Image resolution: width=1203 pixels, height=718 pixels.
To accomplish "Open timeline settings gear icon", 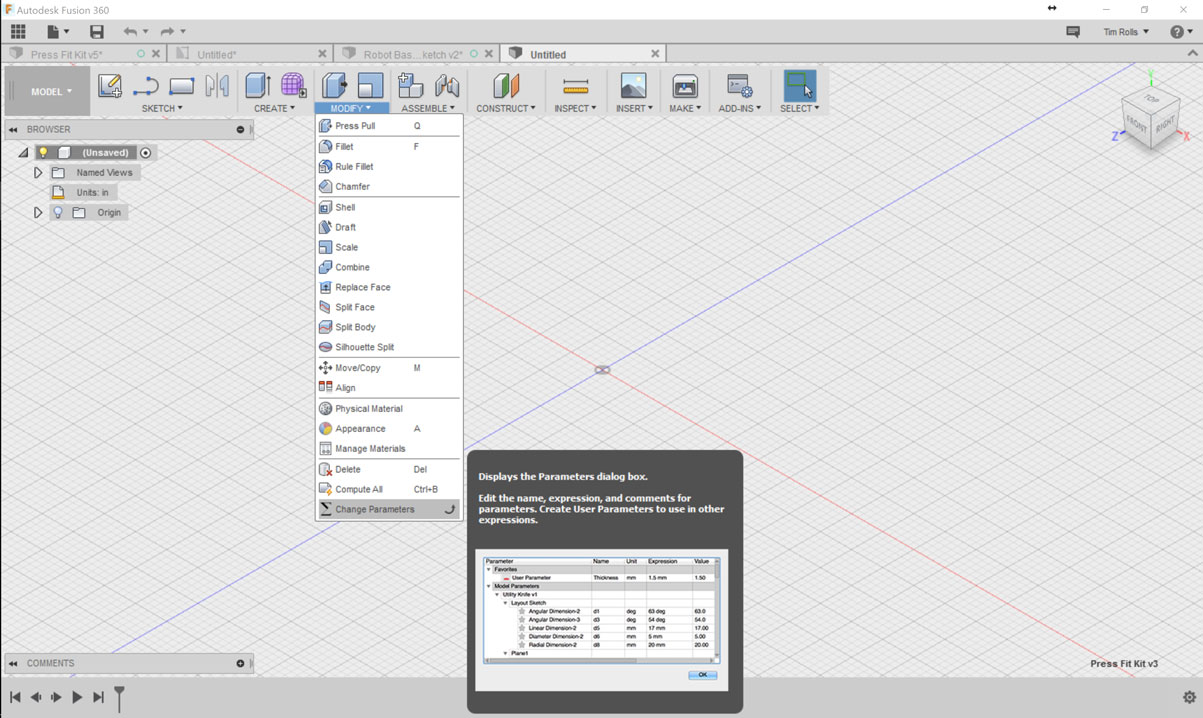I will pos(1189,697).
